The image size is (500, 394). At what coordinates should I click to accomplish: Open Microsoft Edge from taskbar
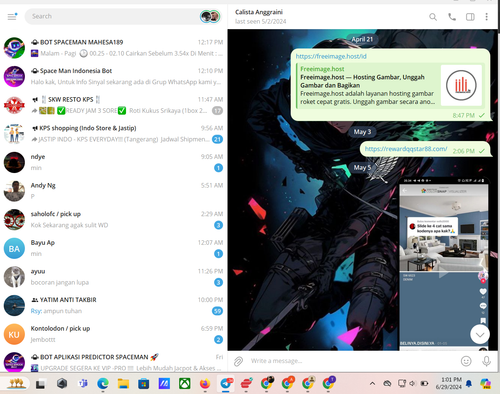point(103,384)
